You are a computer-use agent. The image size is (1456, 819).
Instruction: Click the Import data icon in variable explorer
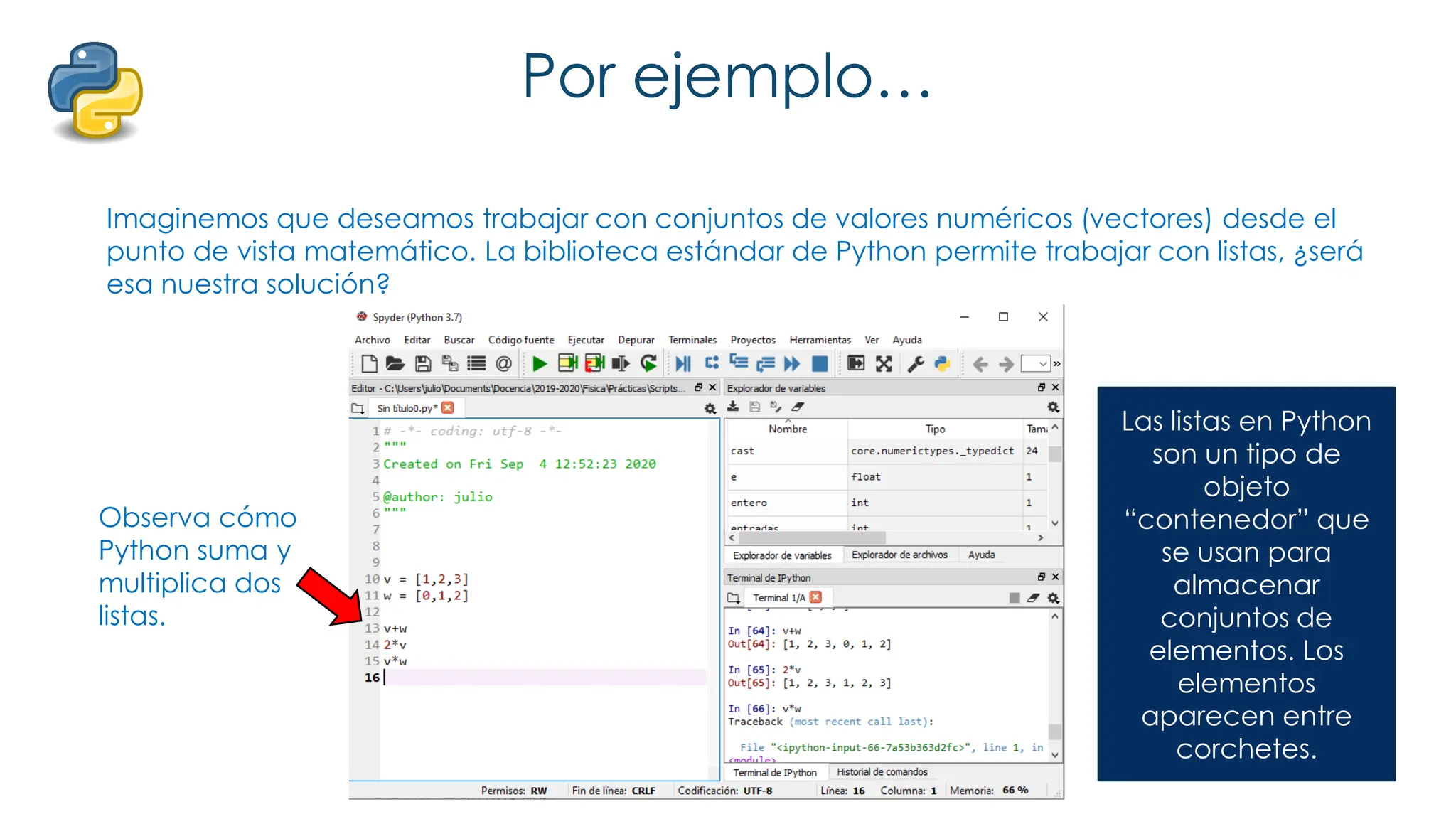(733, 407)
